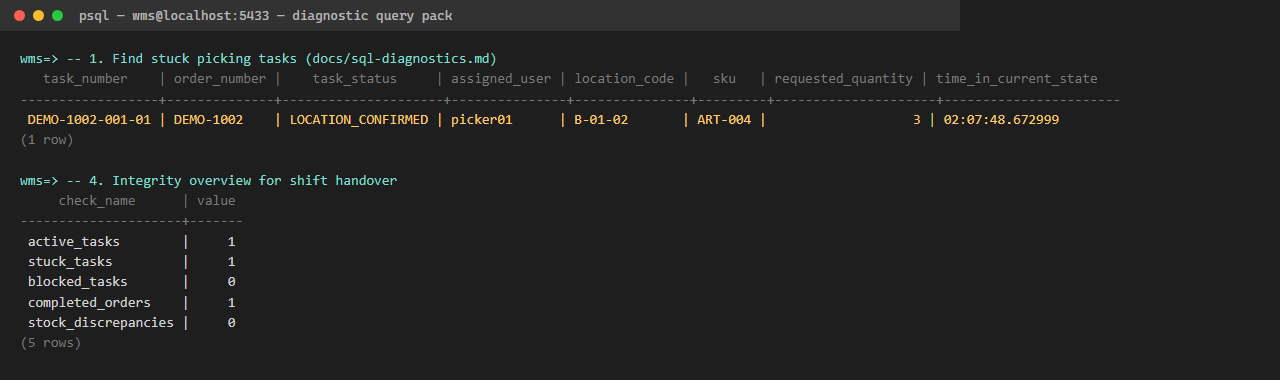Select the time_in_current_state column header
Image resolution: width=1280 pixels, height=380 pixels.
[1016, 78]
